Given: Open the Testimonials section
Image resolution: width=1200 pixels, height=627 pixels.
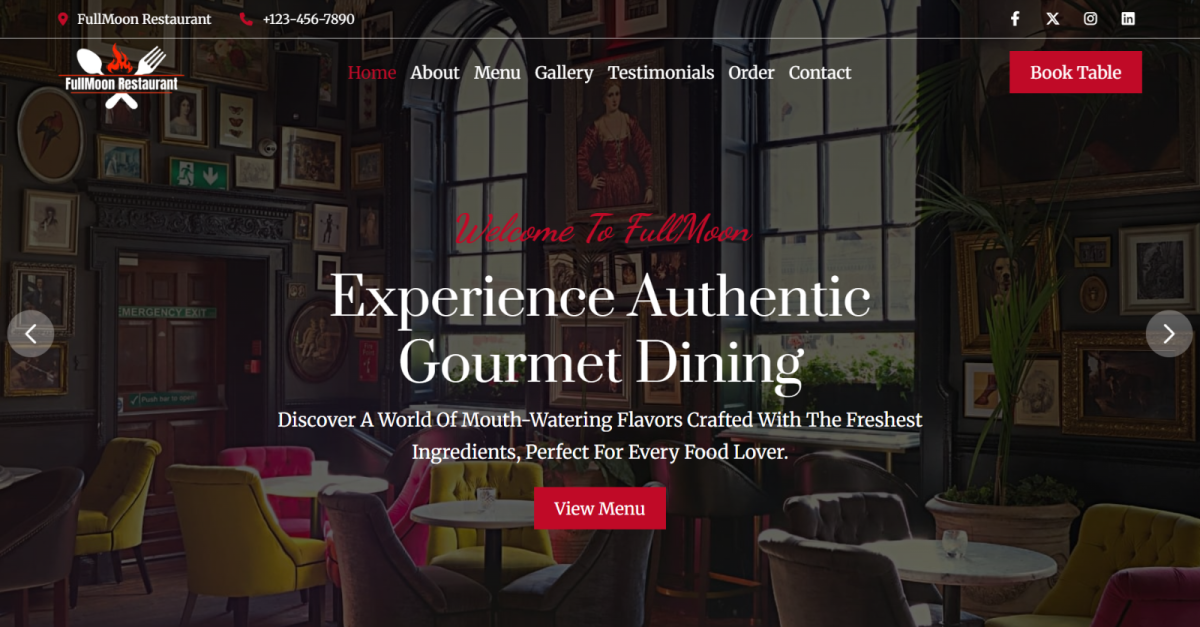Looking at the screenshot, I should (x=661, y=72).
